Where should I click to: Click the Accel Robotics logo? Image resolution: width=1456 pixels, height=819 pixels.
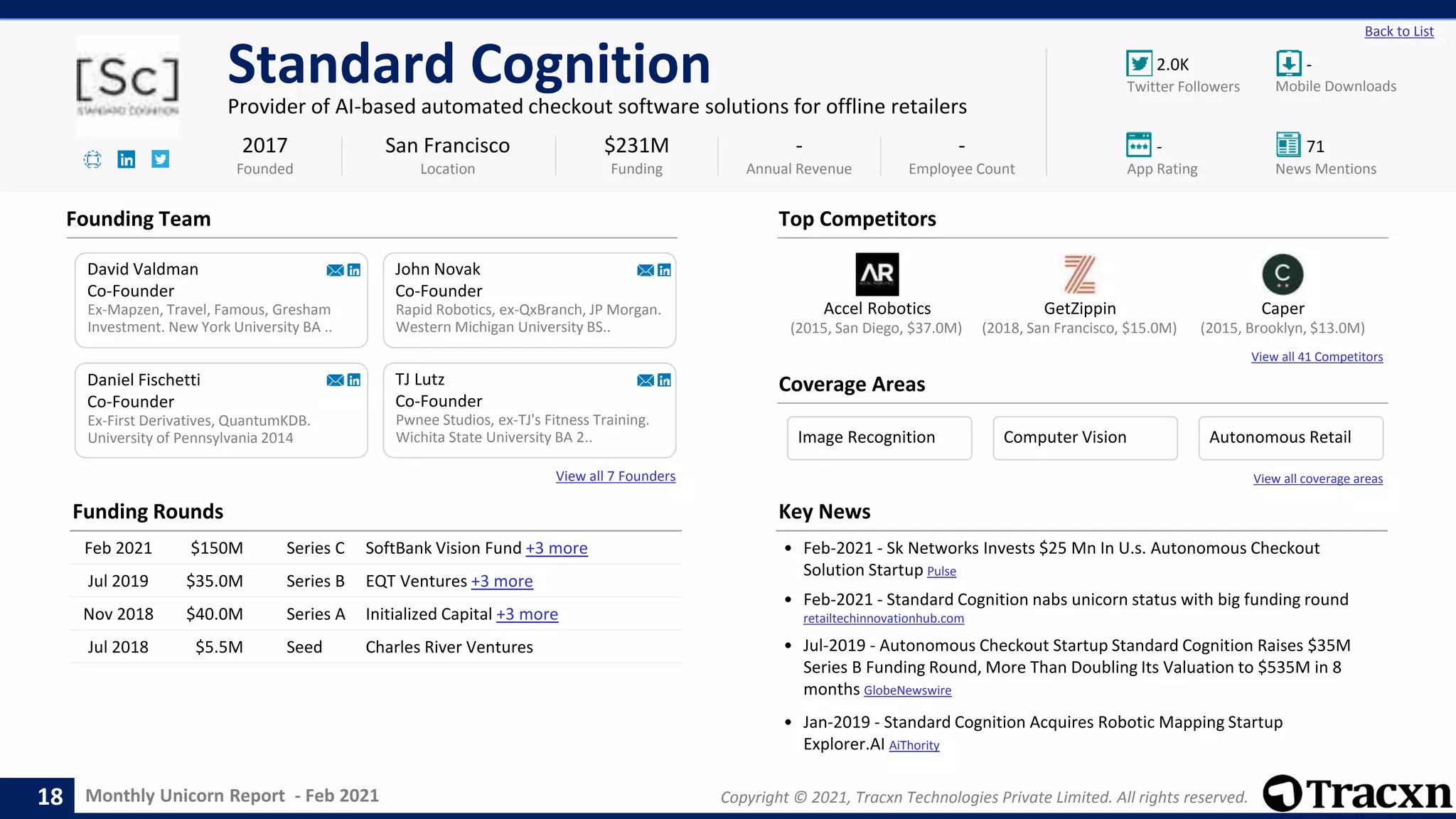coord(877,274)
